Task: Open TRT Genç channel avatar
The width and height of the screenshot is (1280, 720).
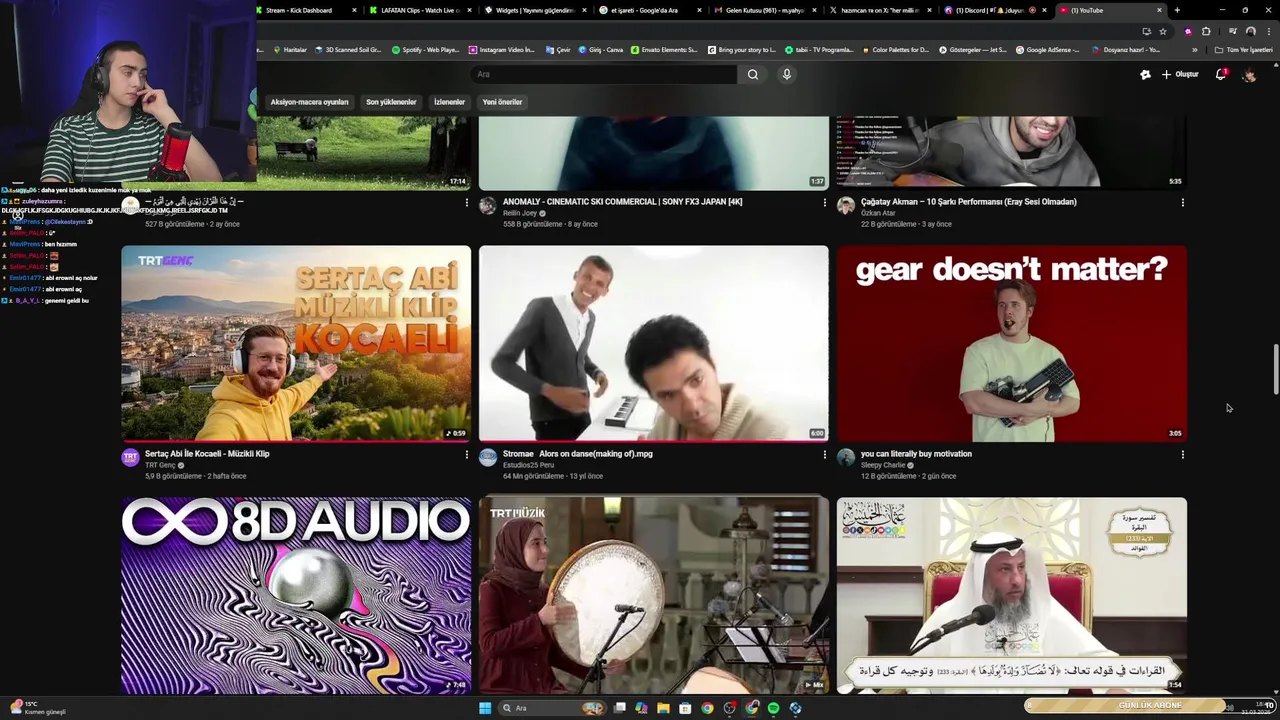Action: pyautogui.click(x=130, y=458)
